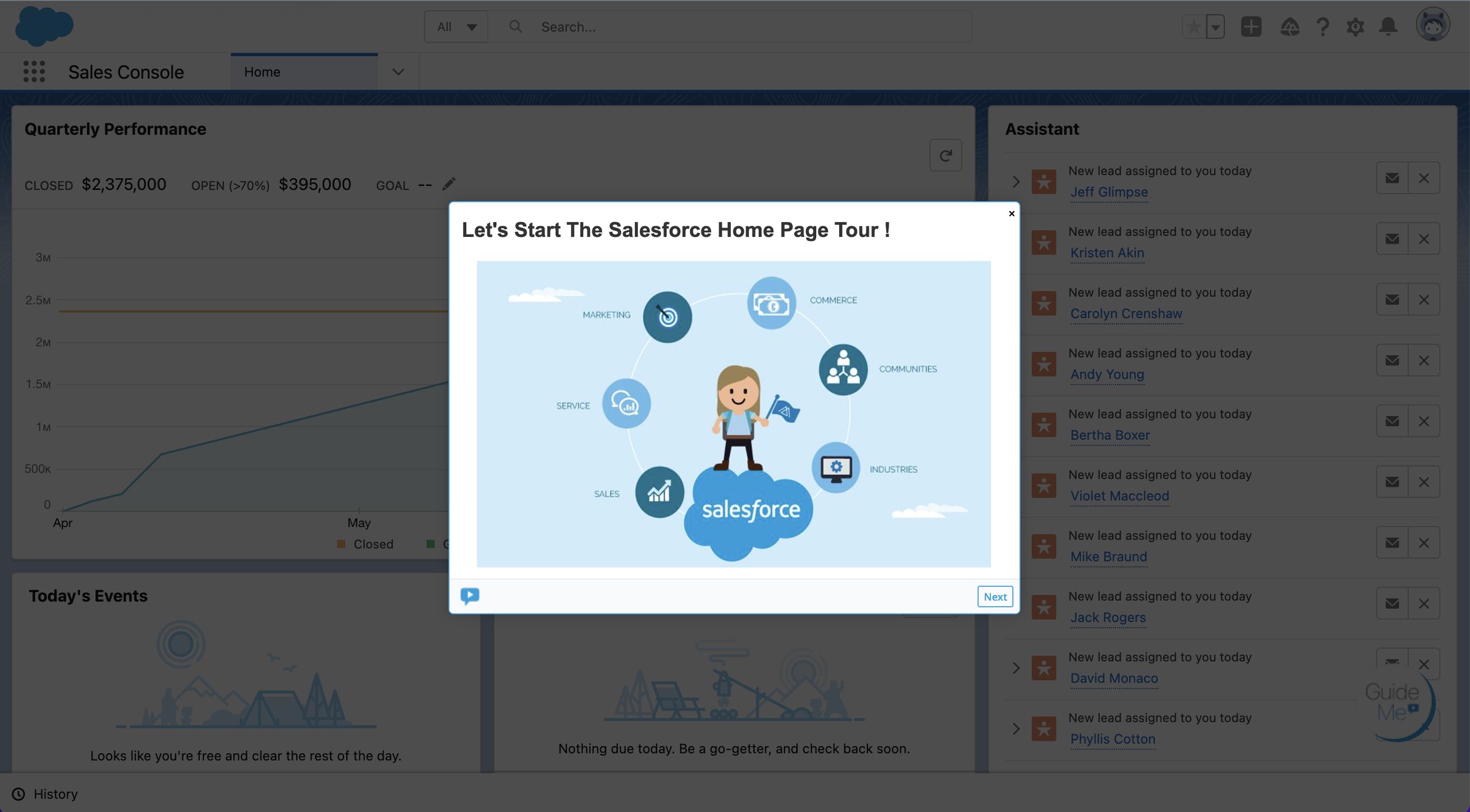Click the Trailhead guidance cloud icon
Viewport: 1470px width, 812px height.
pyautogui.click(x=1290, y=26)
